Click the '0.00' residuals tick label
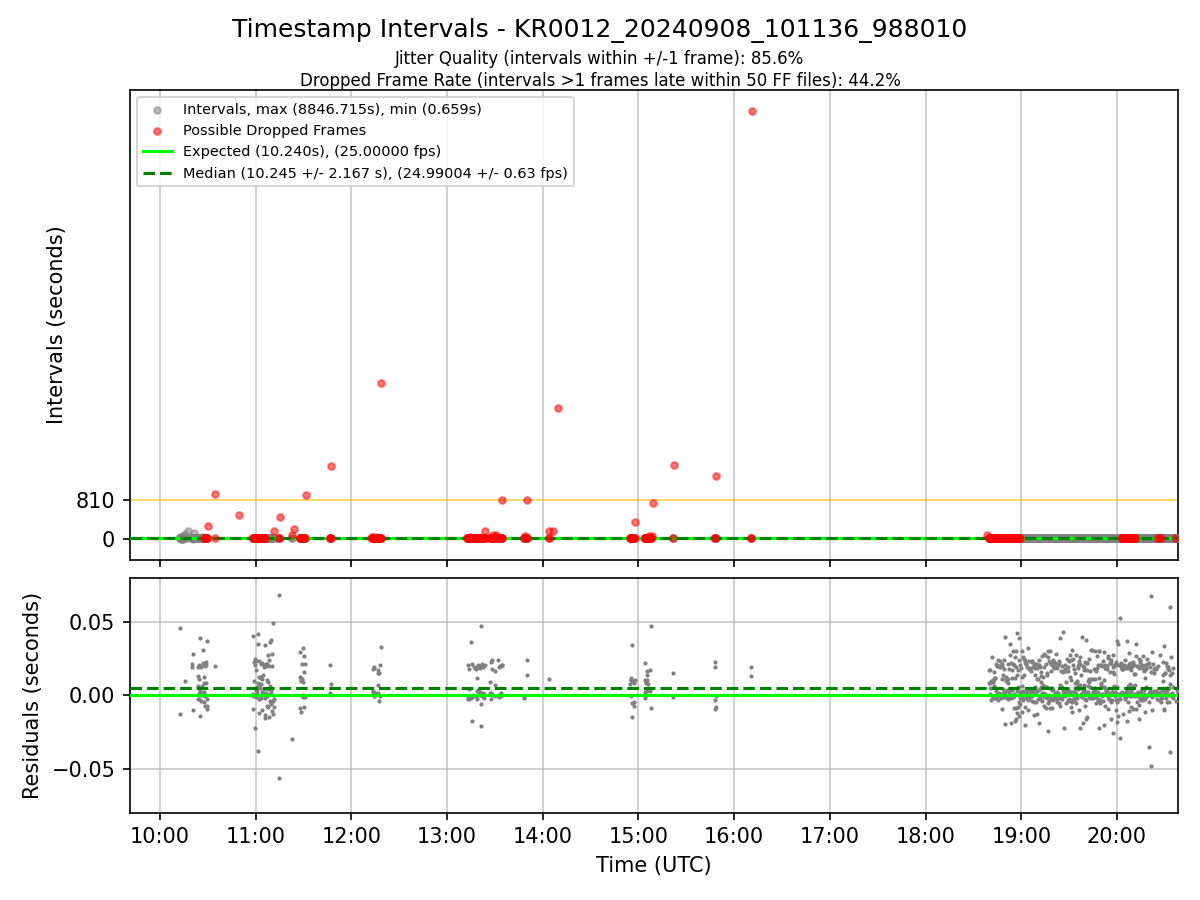The height and width of the screenshot is (900, 1200). [92, 695]
